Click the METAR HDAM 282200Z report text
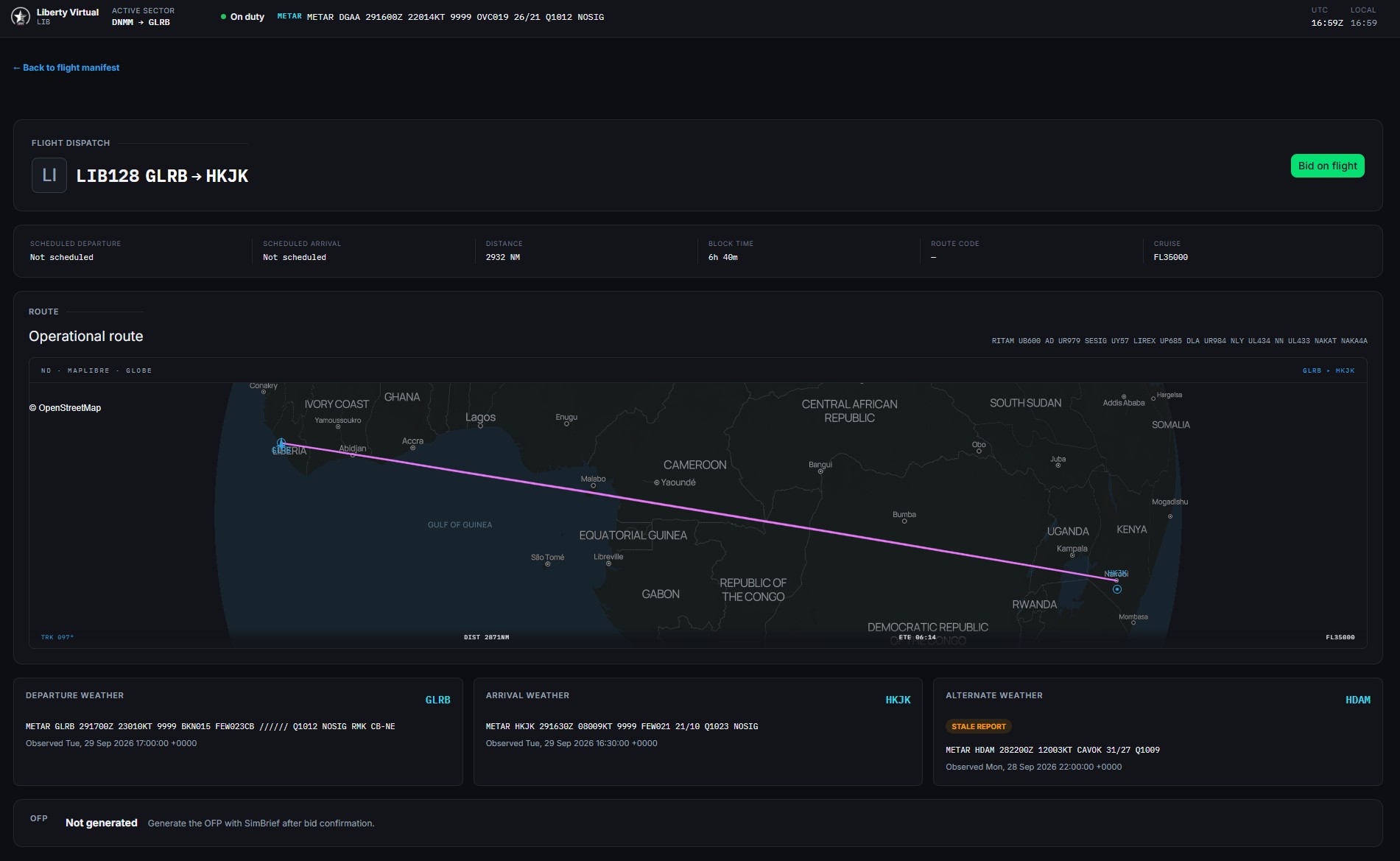 tap(1052, 750)
